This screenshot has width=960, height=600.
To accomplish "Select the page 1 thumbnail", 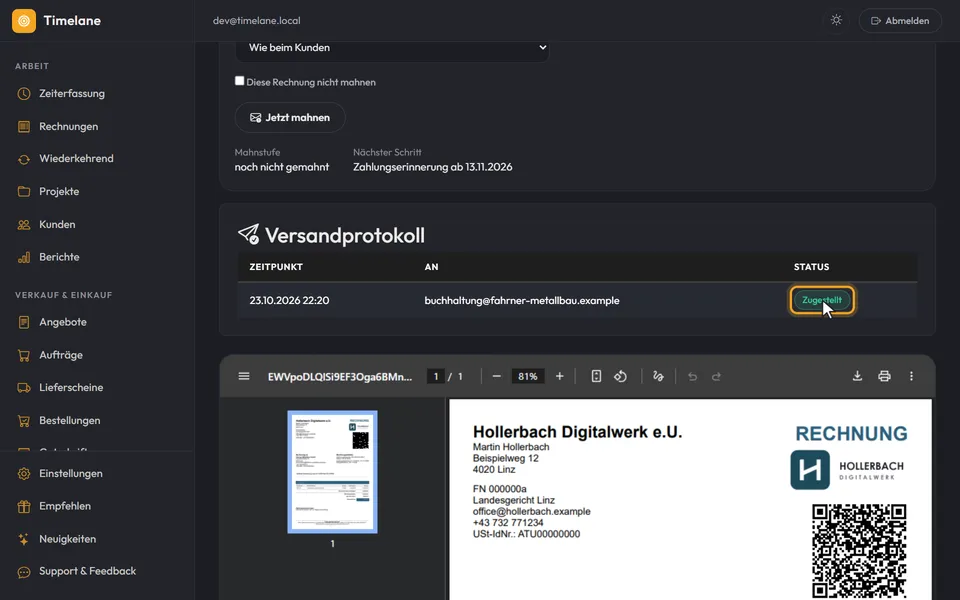I will [332, 471].
